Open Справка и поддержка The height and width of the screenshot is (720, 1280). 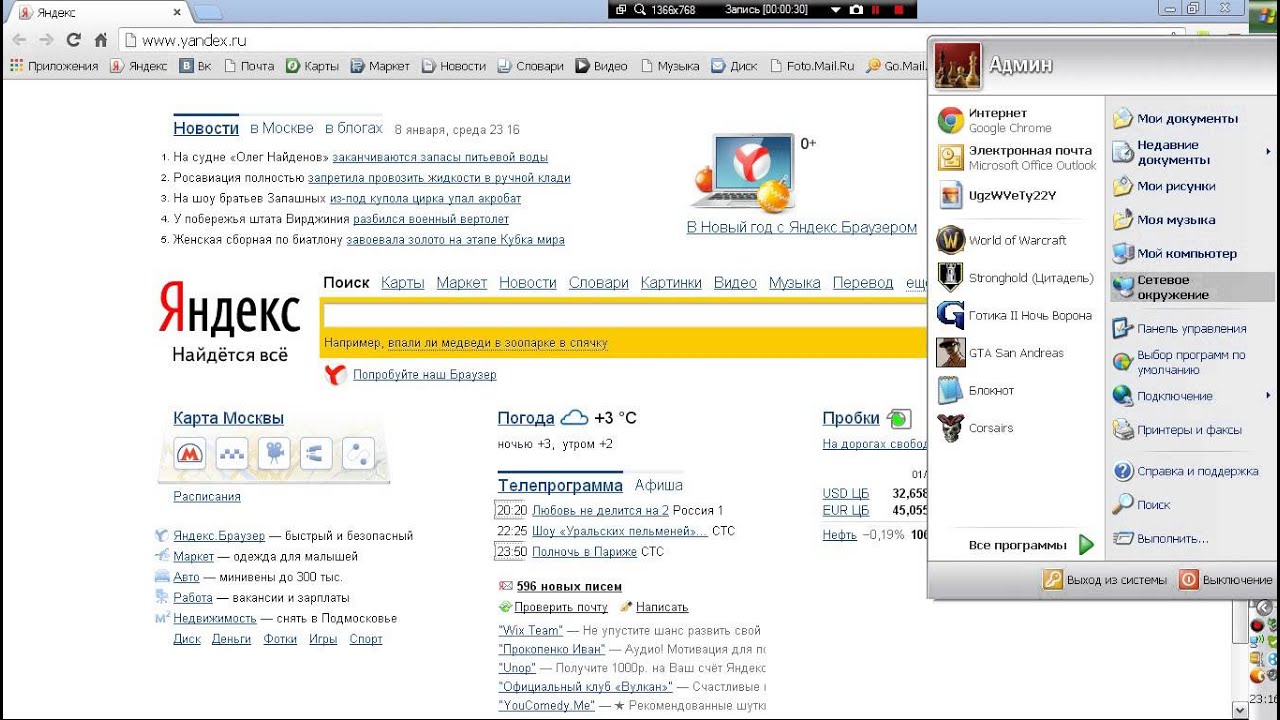(x=1192, y=471)
